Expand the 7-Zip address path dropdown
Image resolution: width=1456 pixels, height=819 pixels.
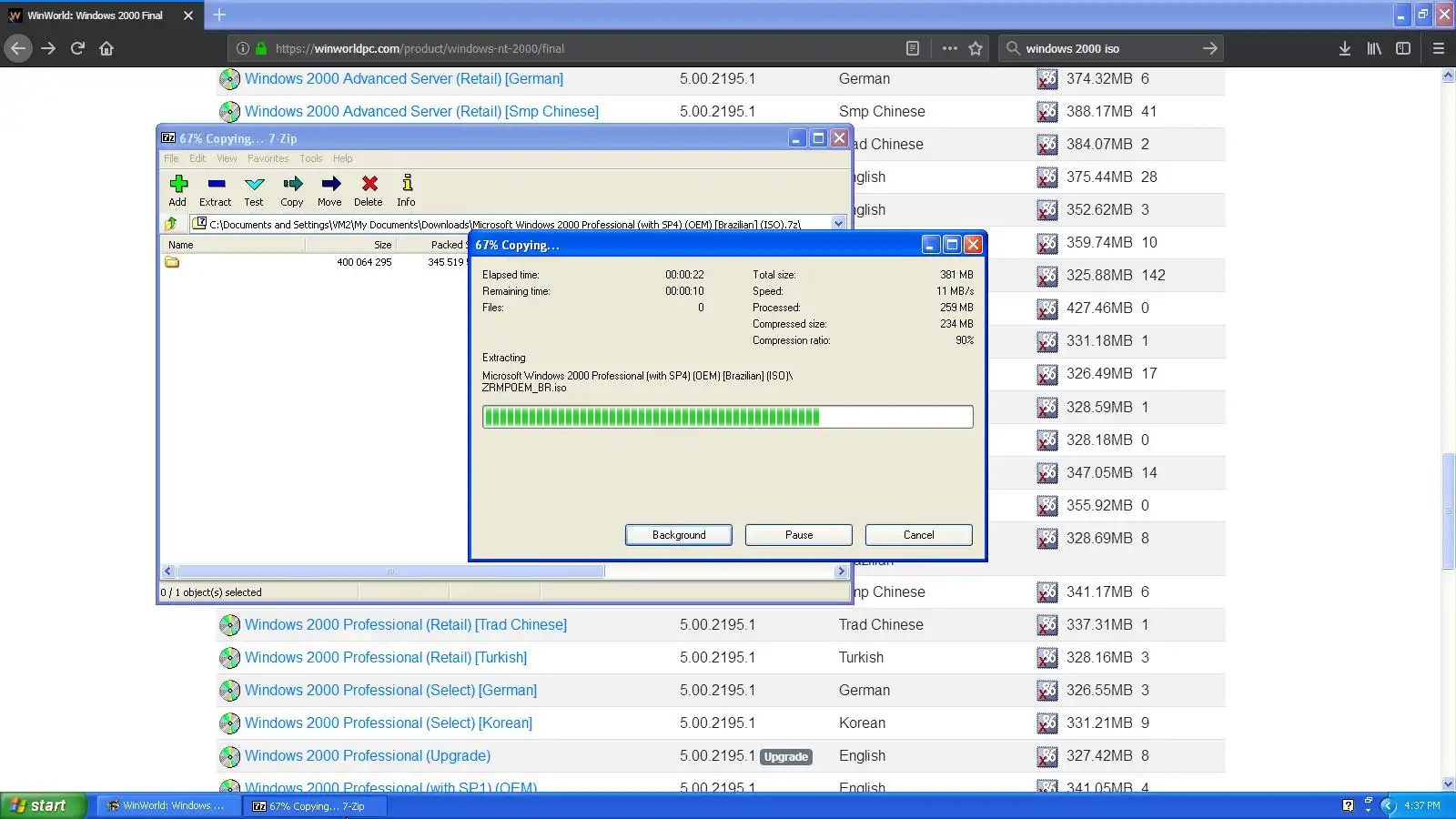pos(838,223)
